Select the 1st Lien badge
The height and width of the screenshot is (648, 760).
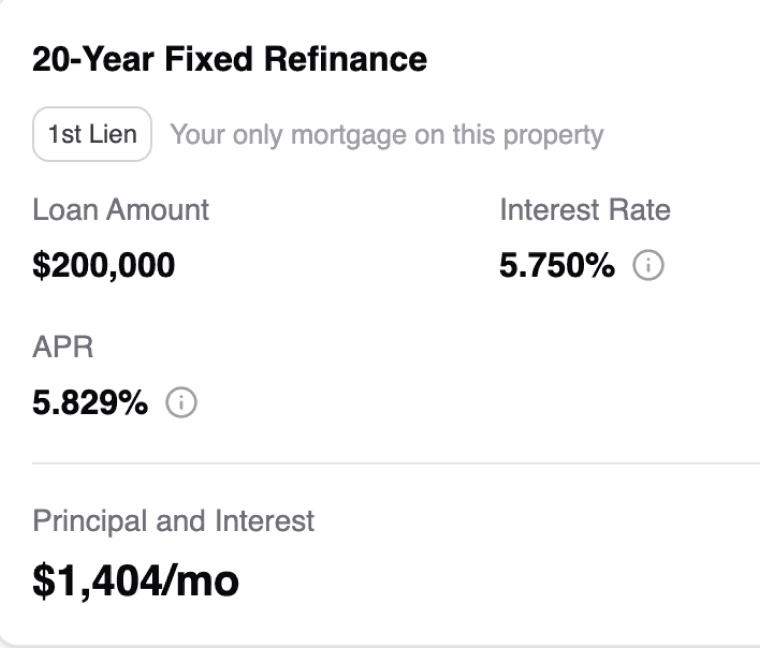(x=92, y=134)
